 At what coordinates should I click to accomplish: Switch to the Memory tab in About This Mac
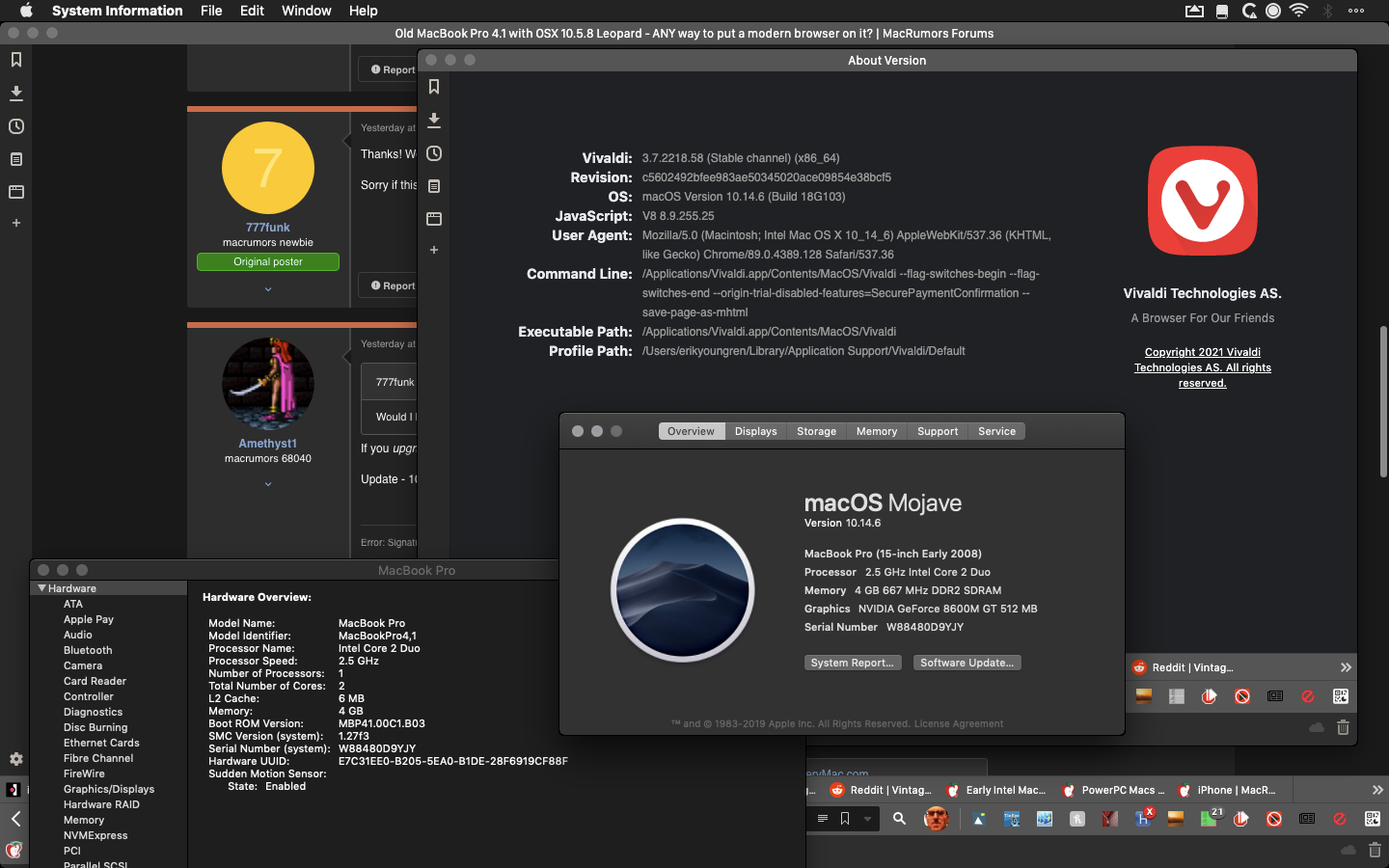(x=877, y=431)
